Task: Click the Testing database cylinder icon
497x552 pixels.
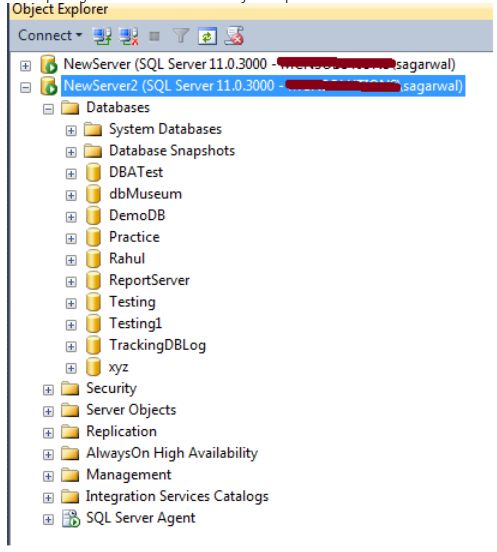Action: click(93, 302)
